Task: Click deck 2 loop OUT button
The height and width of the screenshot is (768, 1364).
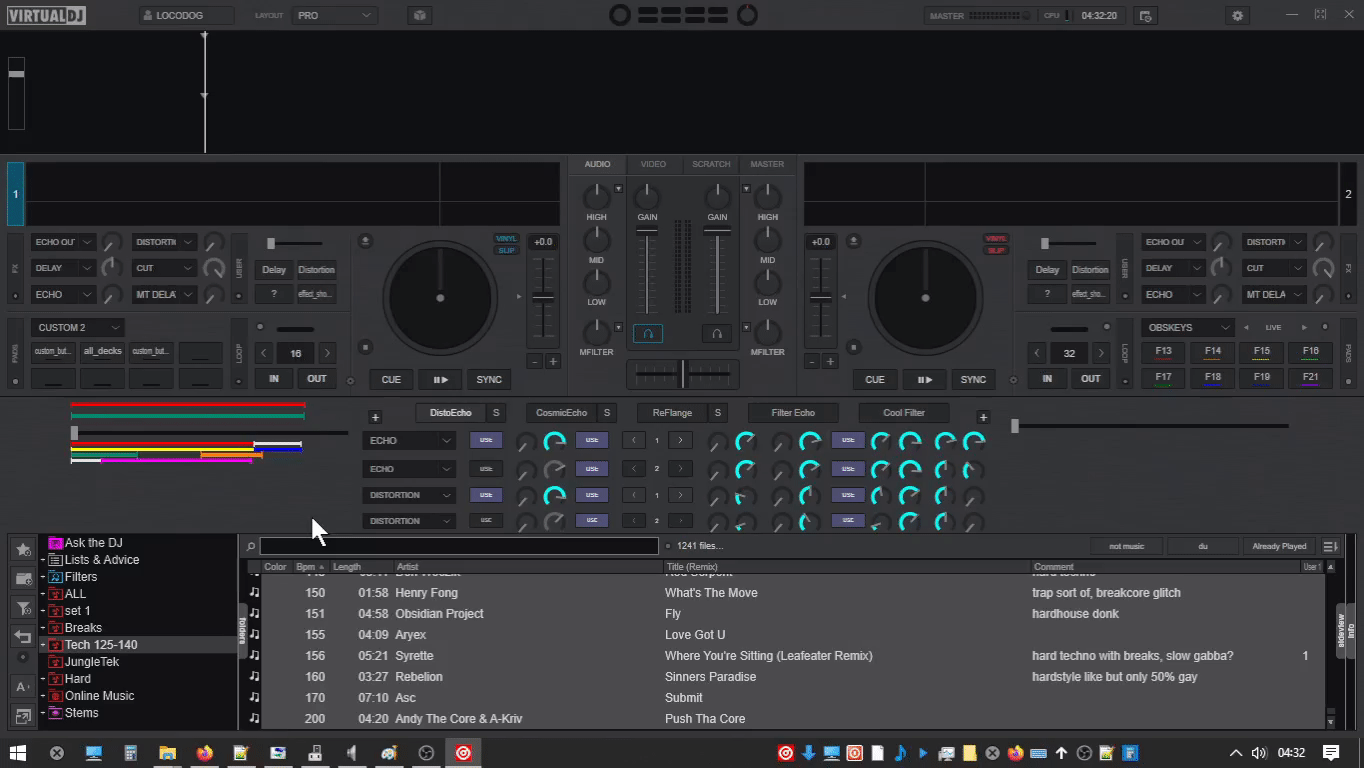Action: (x=1090, y=379)
